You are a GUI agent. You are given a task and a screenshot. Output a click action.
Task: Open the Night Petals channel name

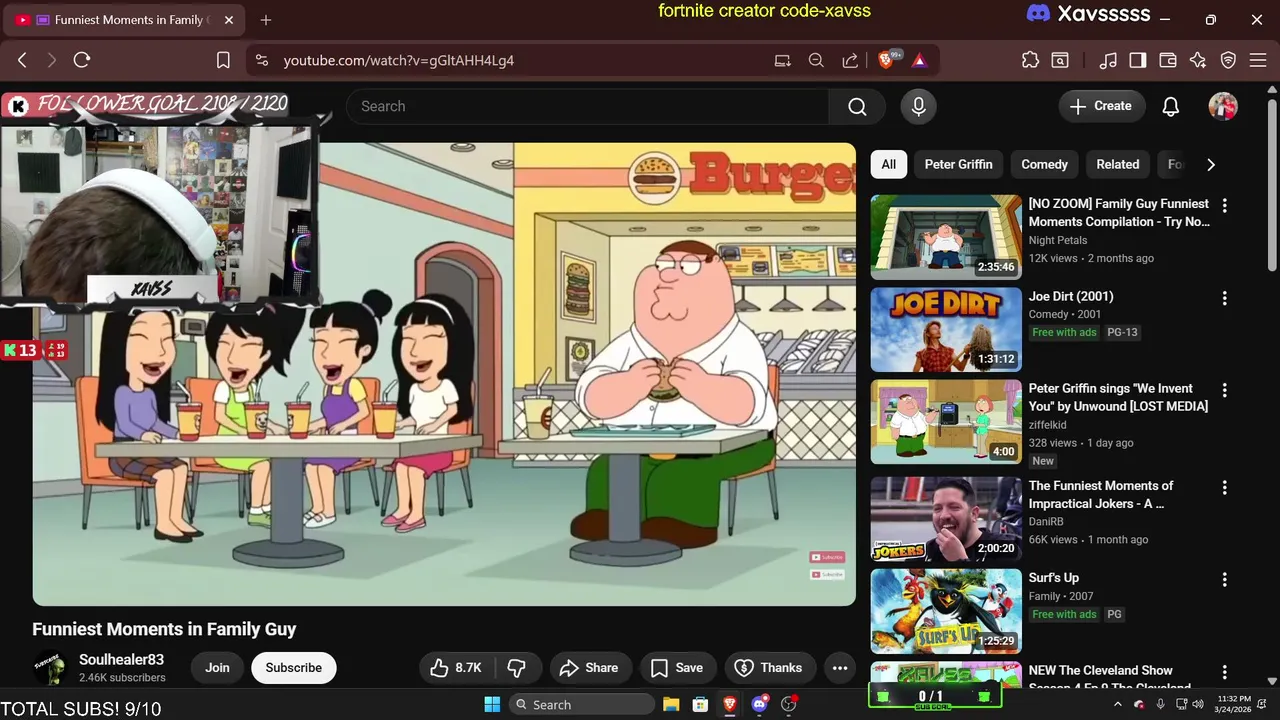tap(1057, 240)
